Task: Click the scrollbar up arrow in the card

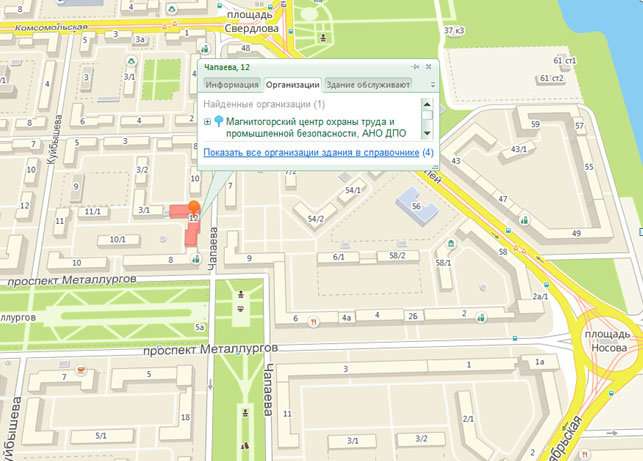Action: (427, 105)
